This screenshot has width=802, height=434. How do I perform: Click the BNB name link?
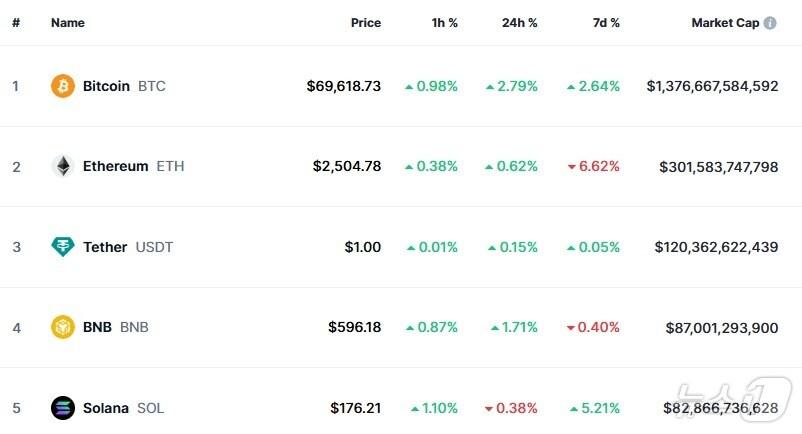click(97, 327)
